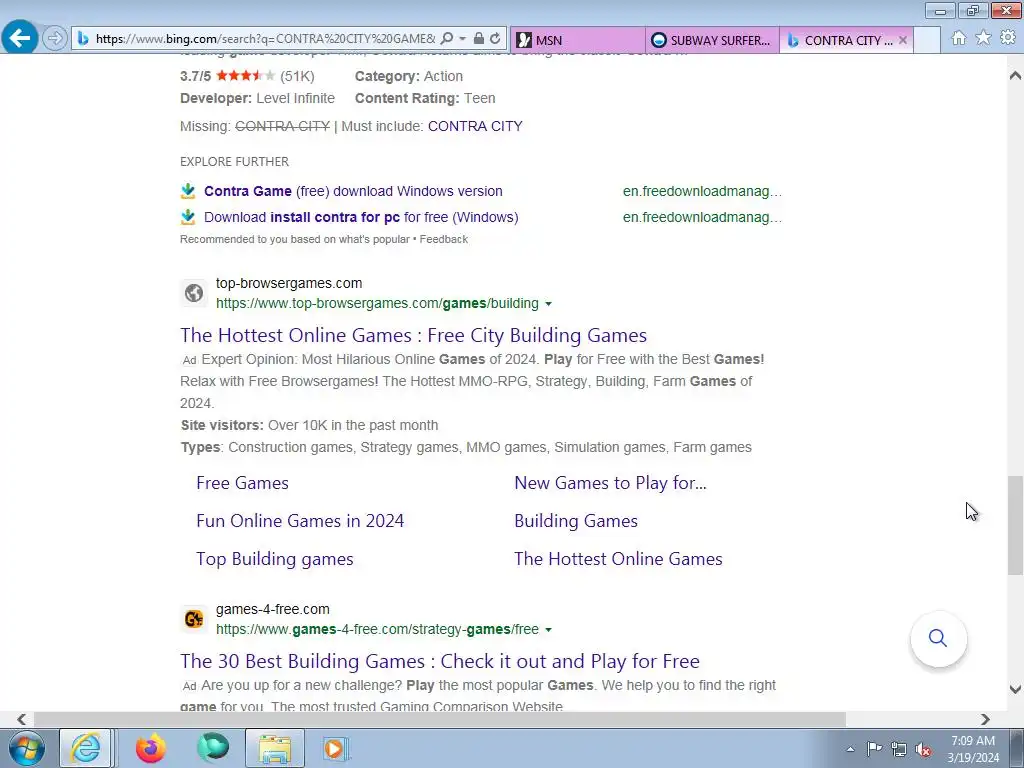Launch Firefox from the taskbar
This screenshot has height=768, width=1024.
[x=150, y=748]
